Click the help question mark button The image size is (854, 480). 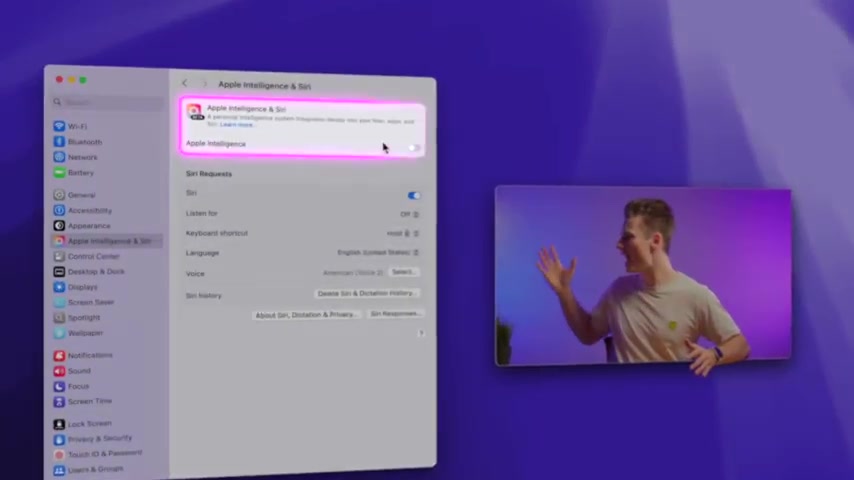click(421, 333)
